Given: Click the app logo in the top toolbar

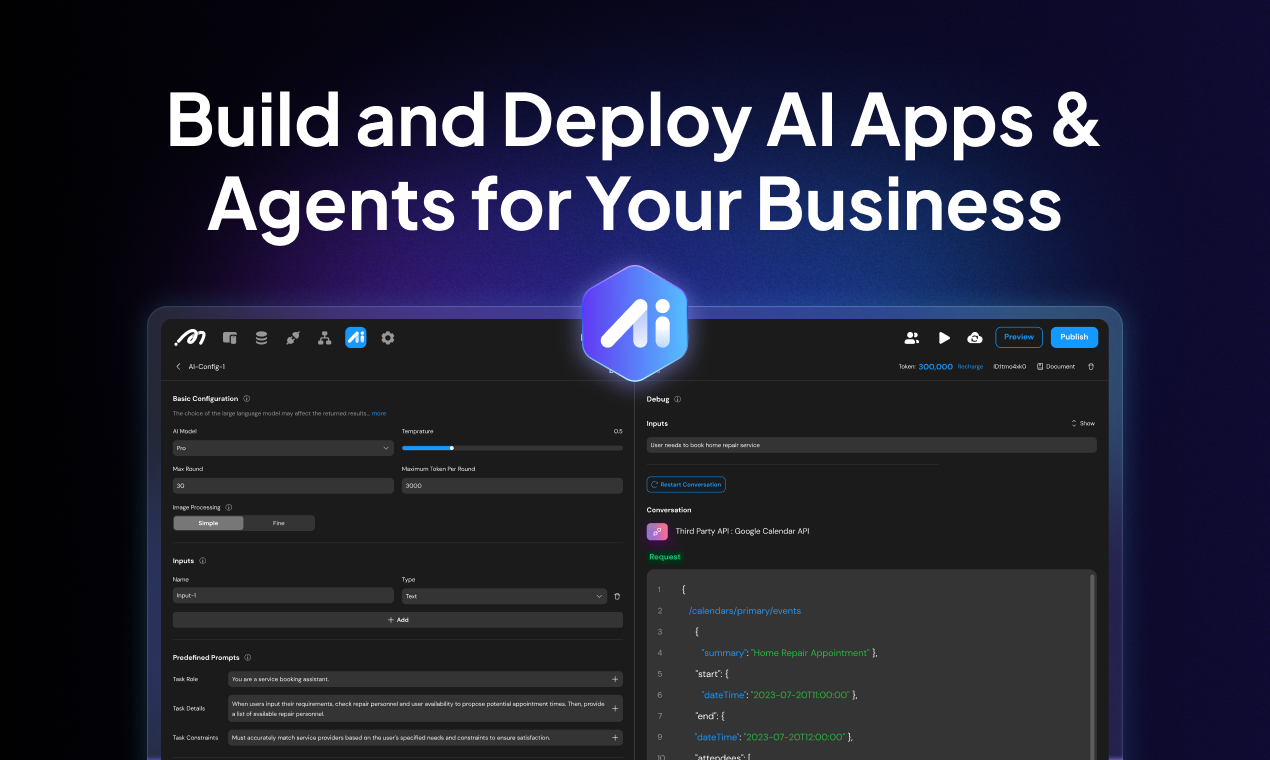Looking at the screenshot, I should [189, 338].
